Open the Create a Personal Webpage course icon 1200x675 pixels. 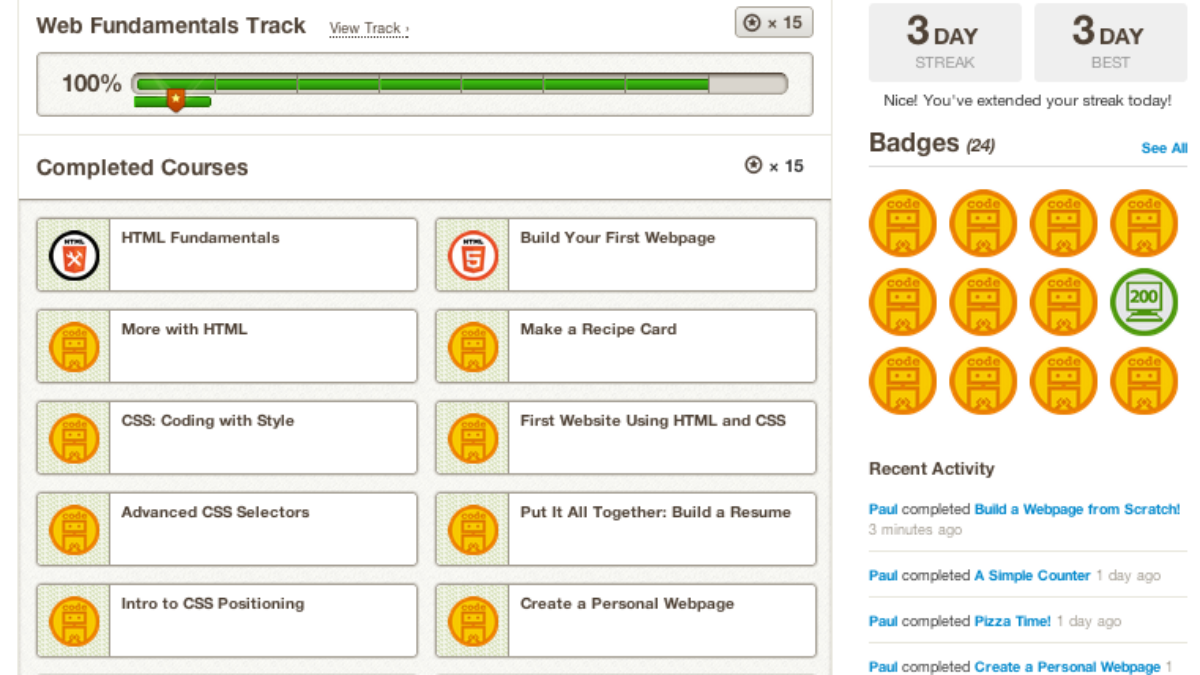(472, 620)
